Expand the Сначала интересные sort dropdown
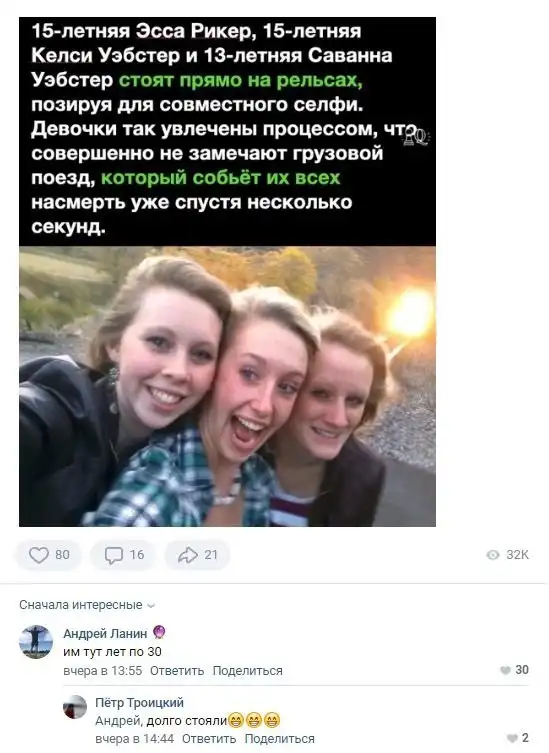The width and height of the screenshot is (549, 753). tap(87, 605)
